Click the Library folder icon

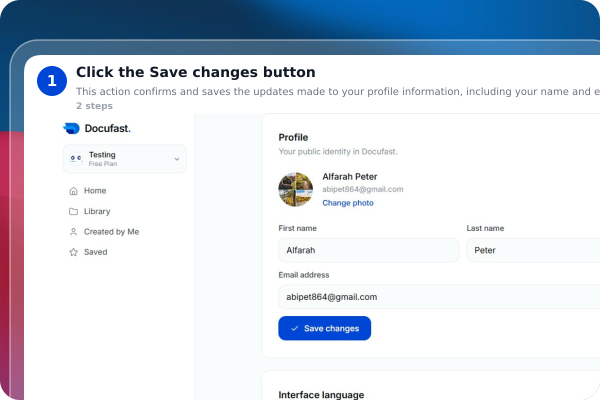[73, 211]
